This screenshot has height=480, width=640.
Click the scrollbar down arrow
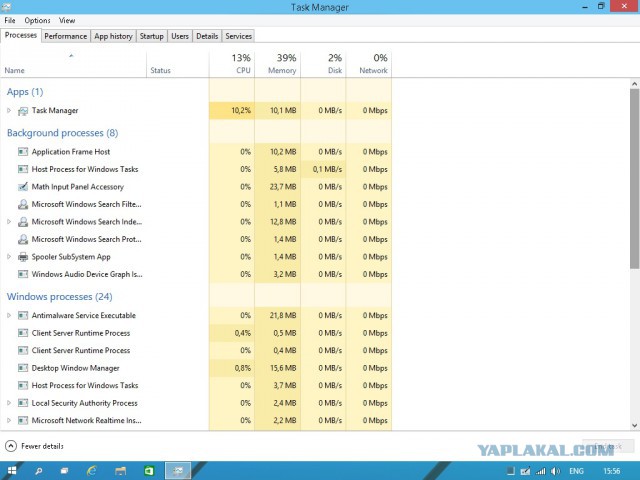click(x=634, y=425)
